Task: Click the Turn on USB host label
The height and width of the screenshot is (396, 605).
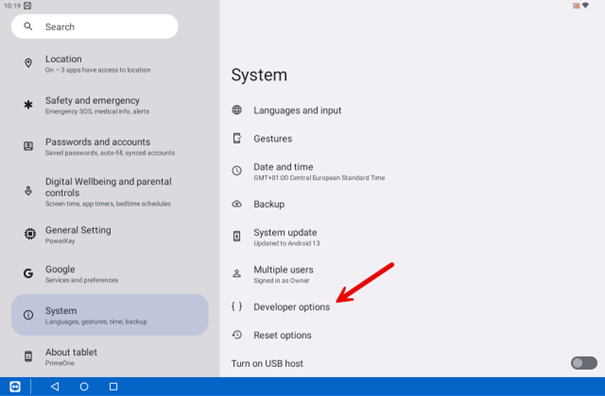Action: point(267,363)
